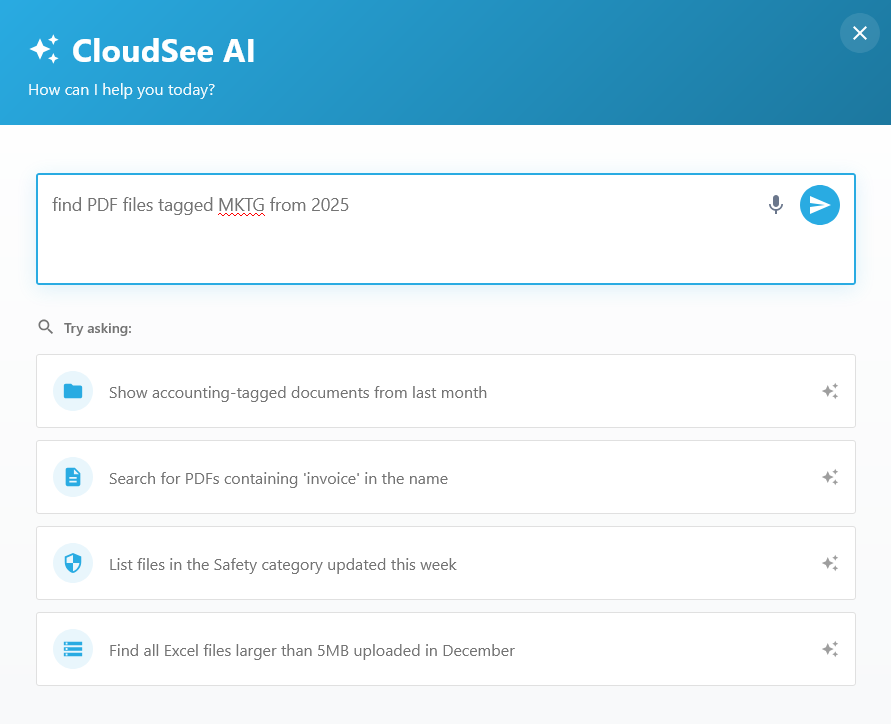Click sparkle icon on Safety category row

click(829, 563)
